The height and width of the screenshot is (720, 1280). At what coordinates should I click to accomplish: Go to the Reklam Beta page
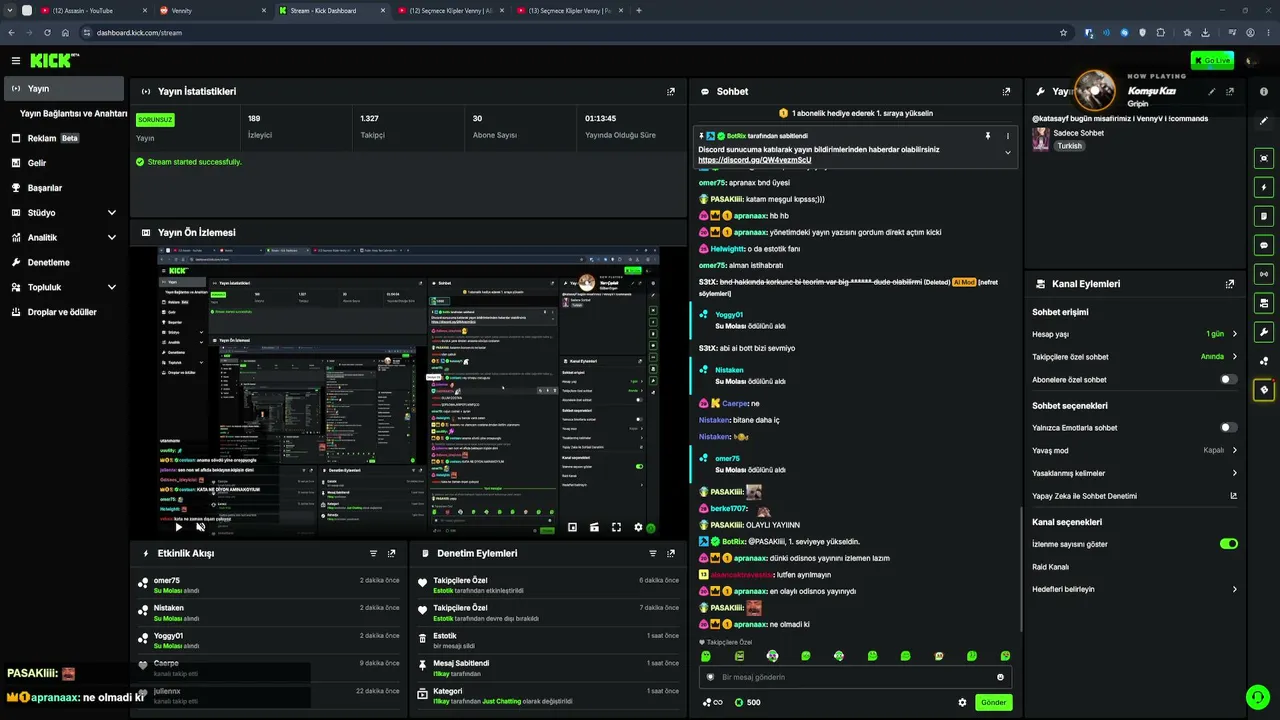coord(63,138)
